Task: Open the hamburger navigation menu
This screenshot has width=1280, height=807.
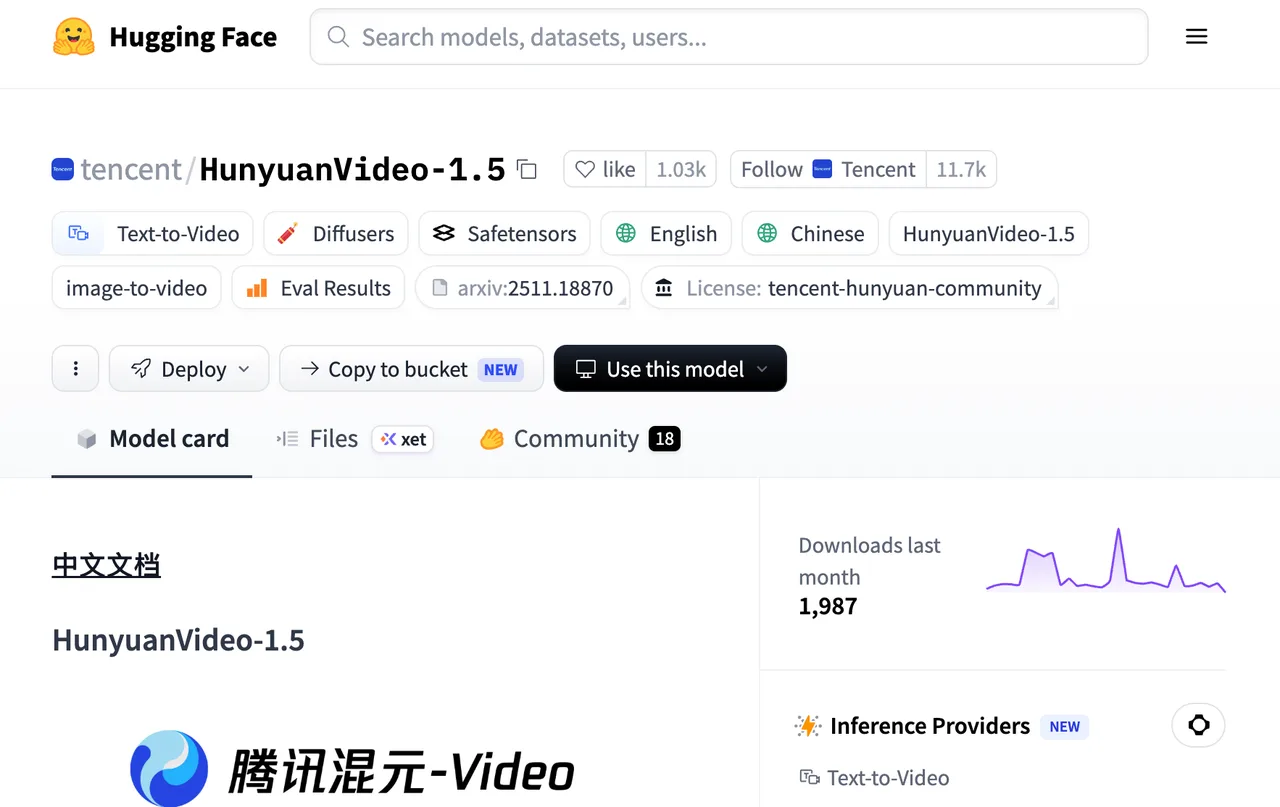Action: pos(1196,37)
